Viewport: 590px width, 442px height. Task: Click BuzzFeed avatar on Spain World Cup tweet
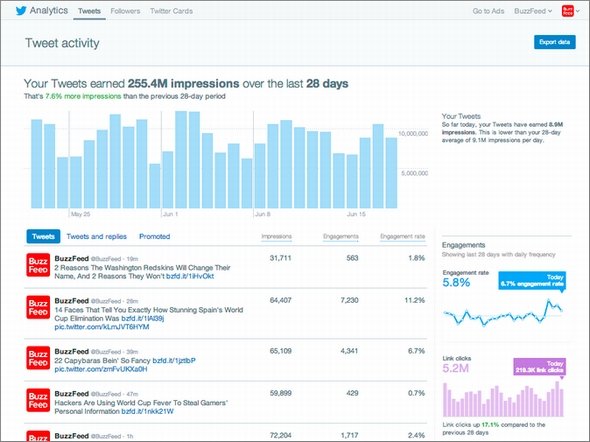click(38, 307)
